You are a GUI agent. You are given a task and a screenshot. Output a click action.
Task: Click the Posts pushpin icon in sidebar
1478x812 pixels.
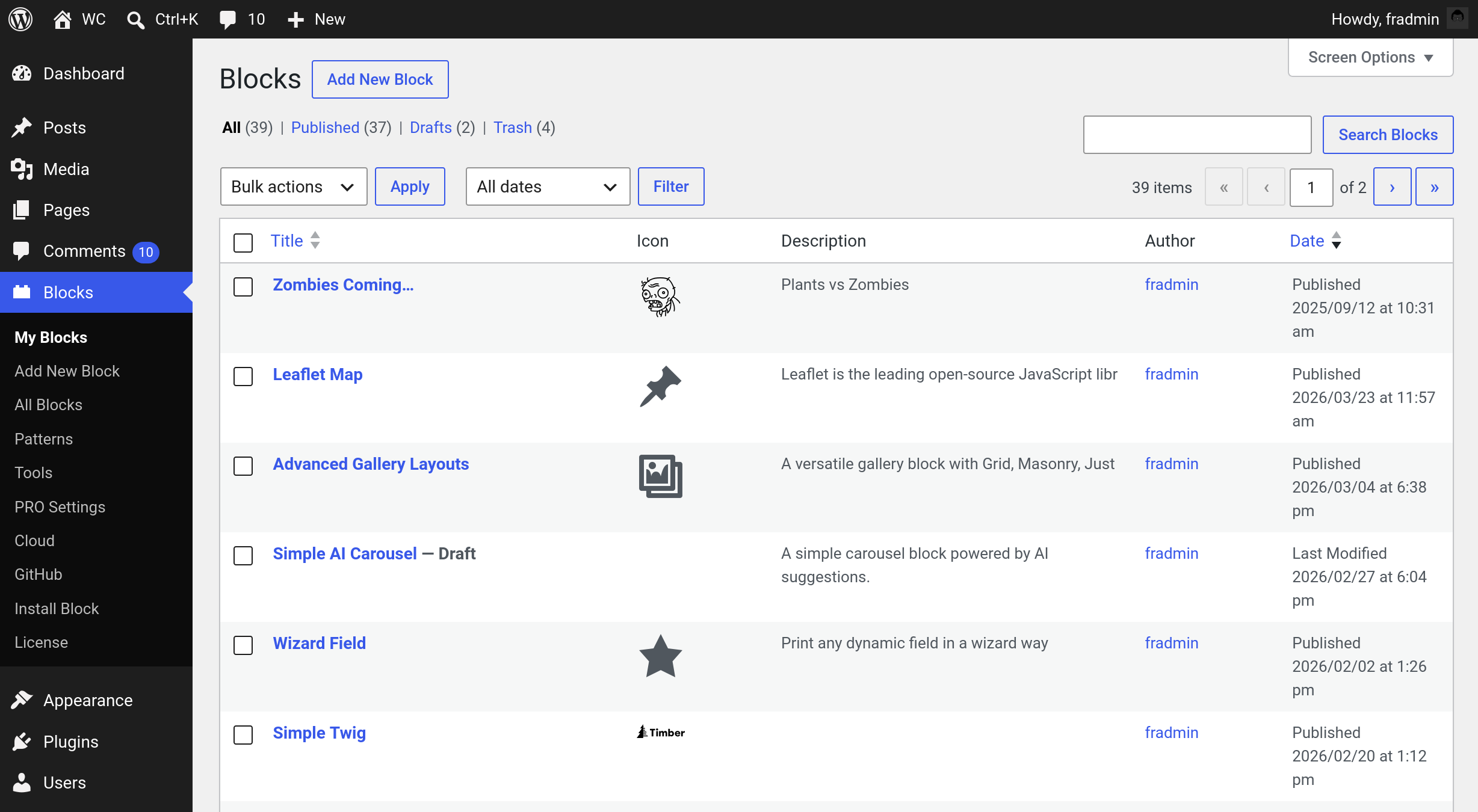pos(22,128)
